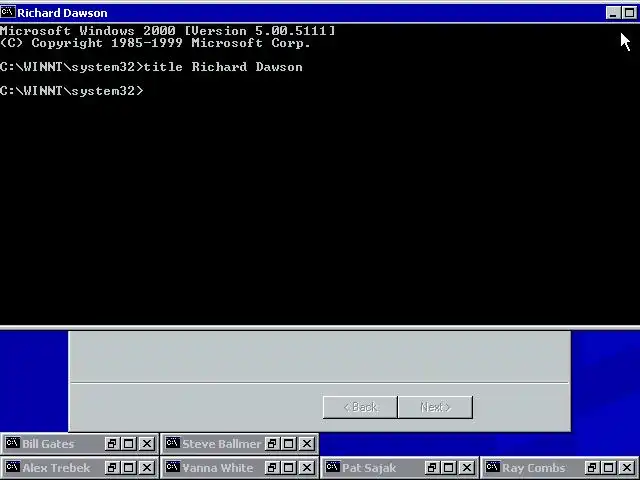Screen dimensions: 640x480
Task: Close the minimized Pat Sajak window
Action: (x=467, y=467)
